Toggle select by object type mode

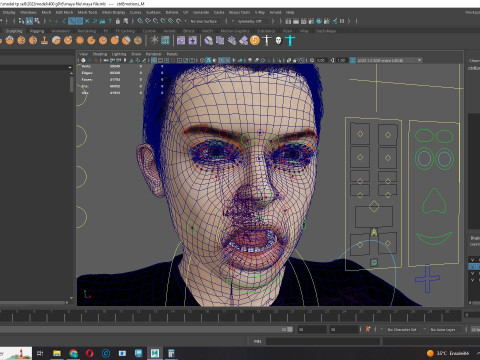(x=29, y=21)
